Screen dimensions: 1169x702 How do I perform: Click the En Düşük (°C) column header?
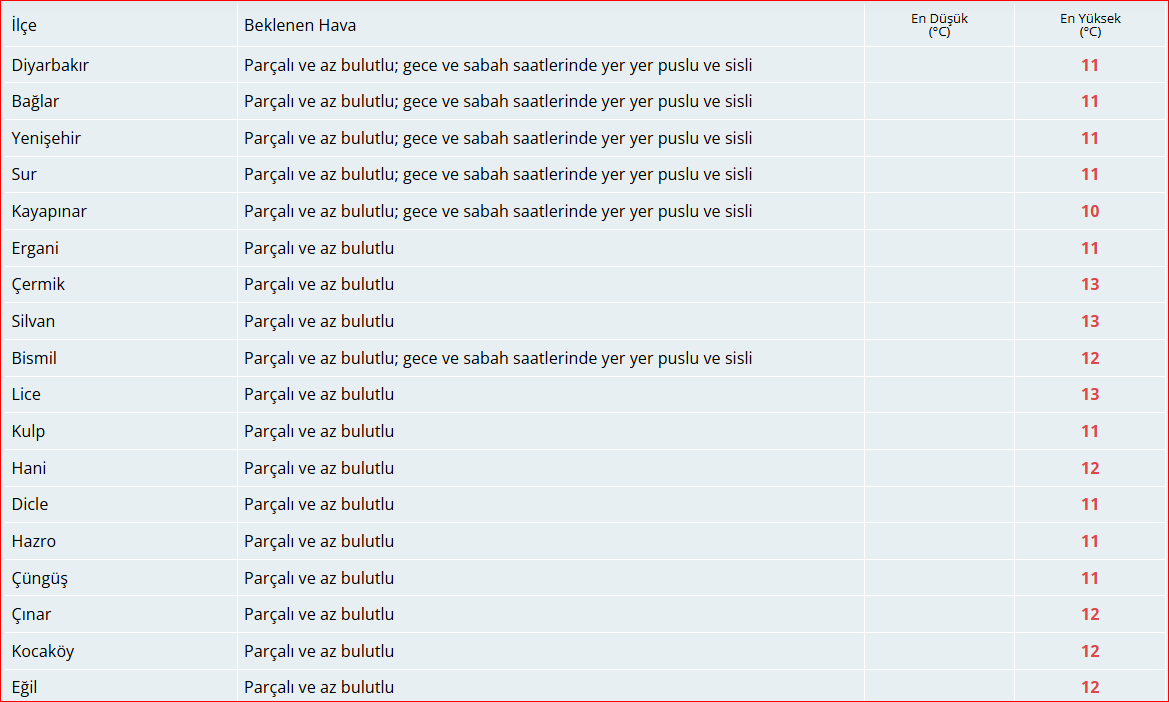tap(939, 25)
